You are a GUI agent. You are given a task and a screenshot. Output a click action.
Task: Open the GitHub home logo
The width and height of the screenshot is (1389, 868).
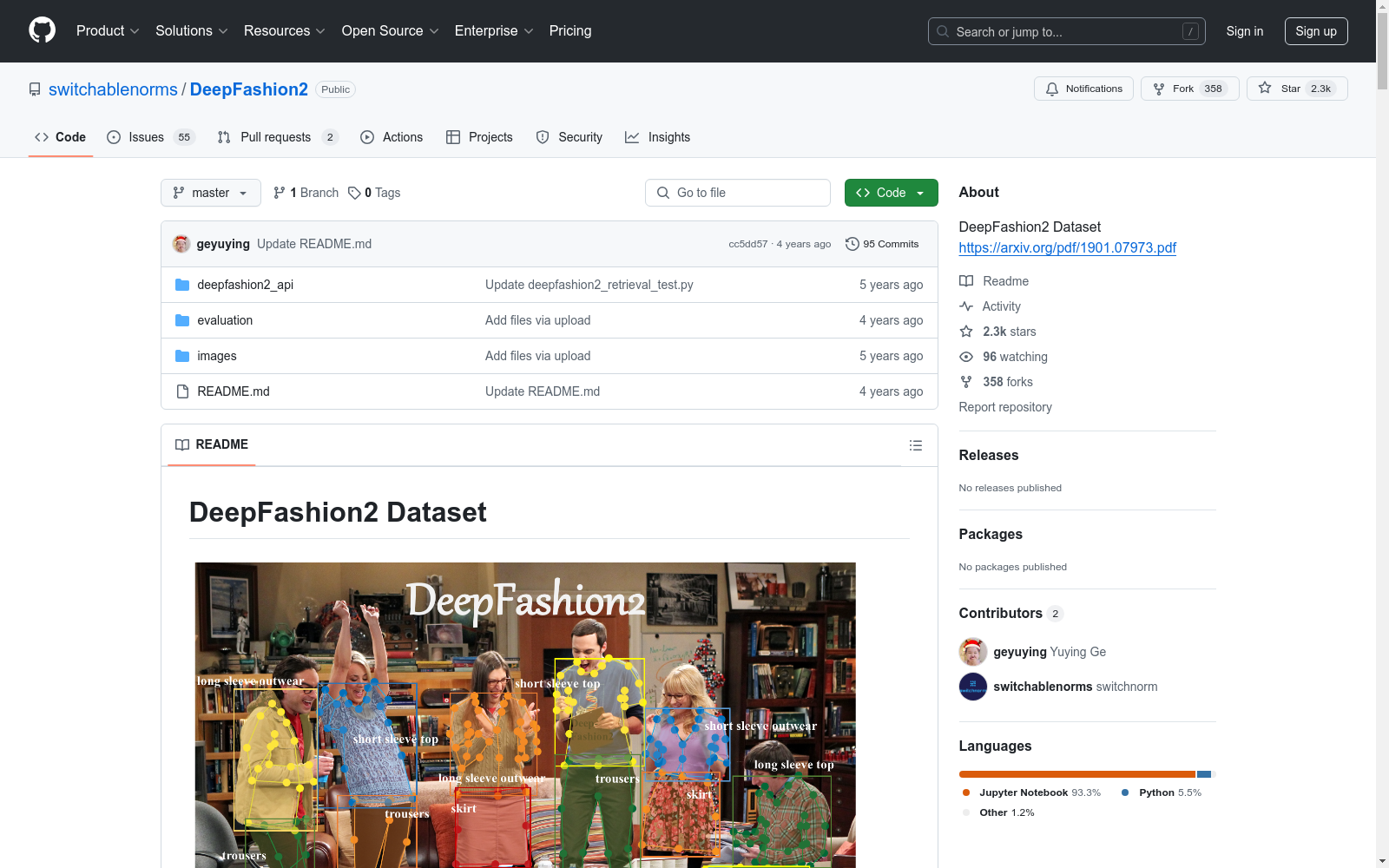(42, 30)
